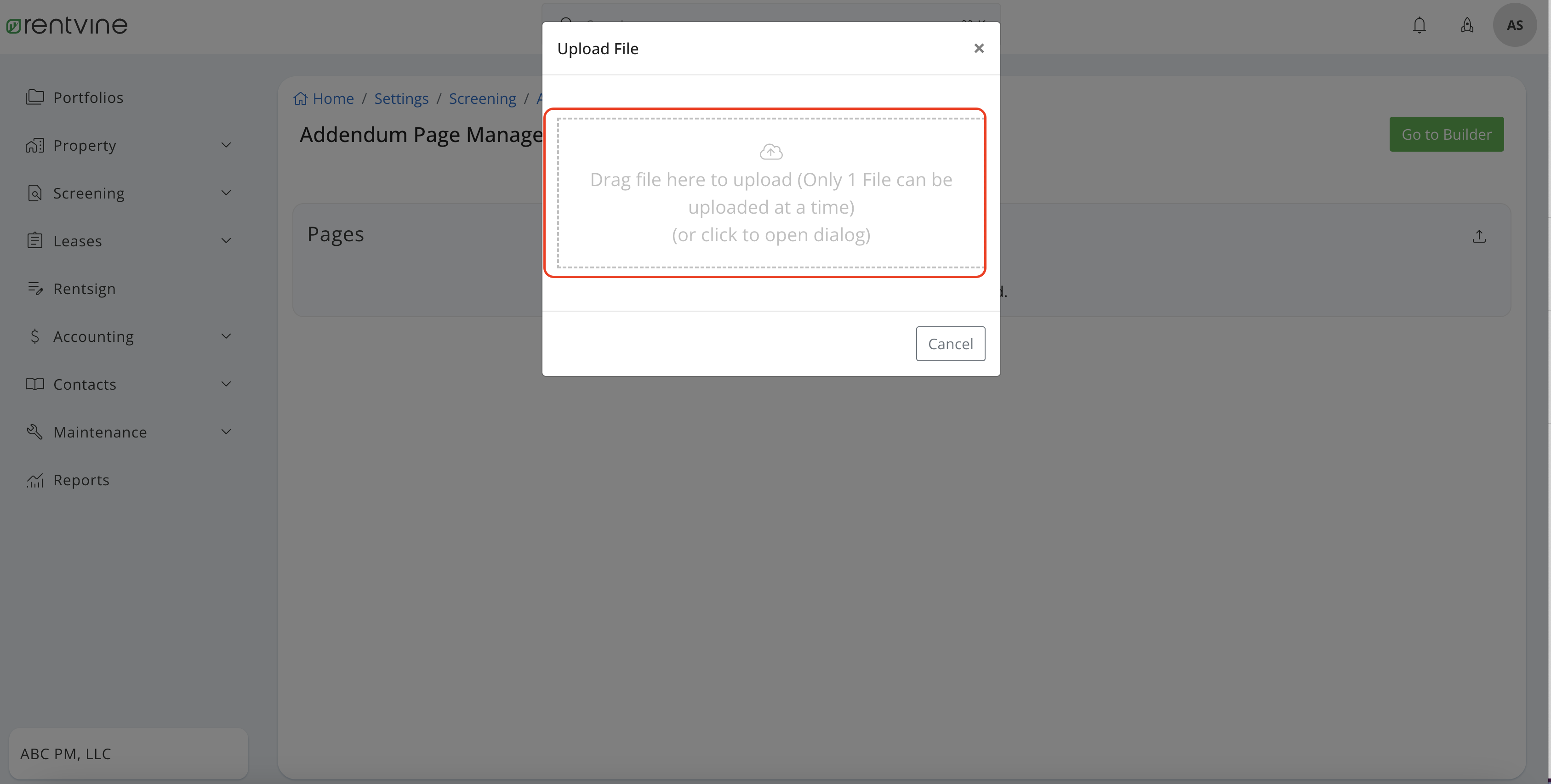Click the announcements rocket icon

pos(1467,25)
